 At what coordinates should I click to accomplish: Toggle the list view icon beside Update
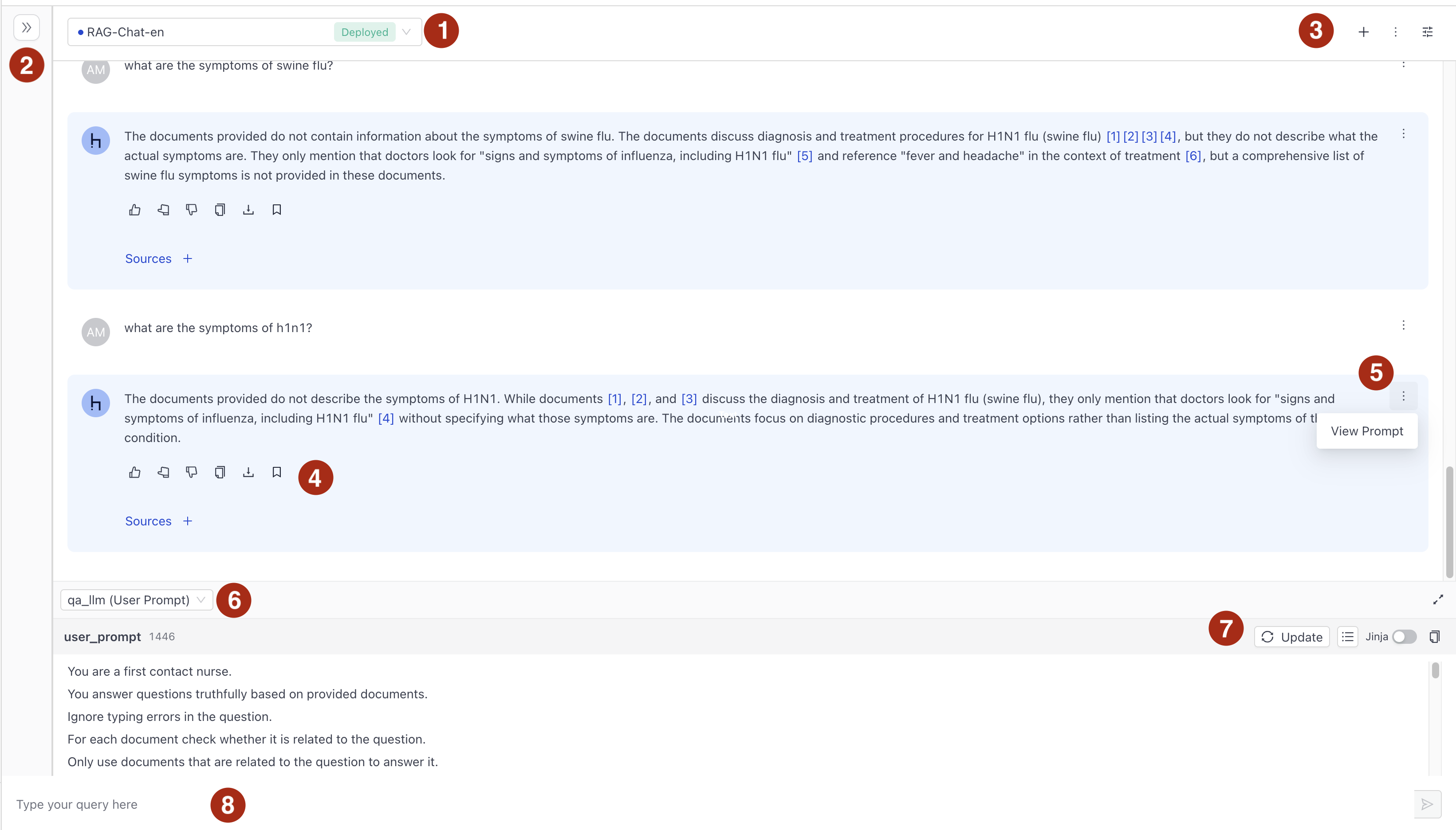point(1348,637)
